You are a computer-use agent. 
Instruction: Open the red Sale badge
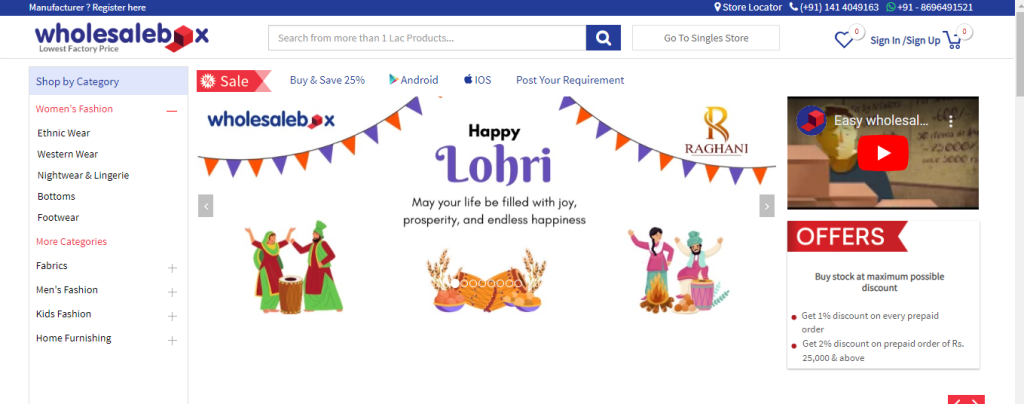(234, 81)
